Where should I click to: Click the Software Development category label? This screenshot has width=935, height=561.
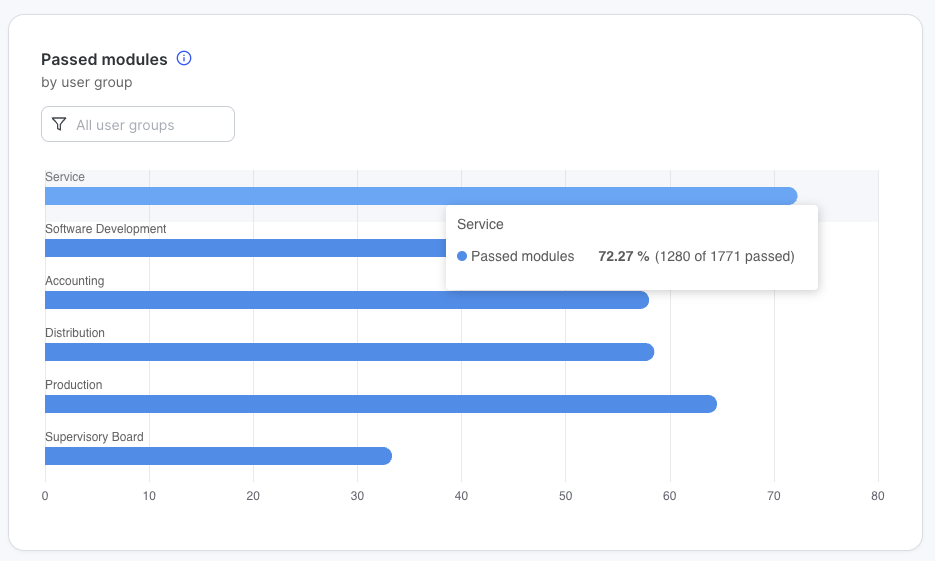pyautogui.click(x=105, y=229)
